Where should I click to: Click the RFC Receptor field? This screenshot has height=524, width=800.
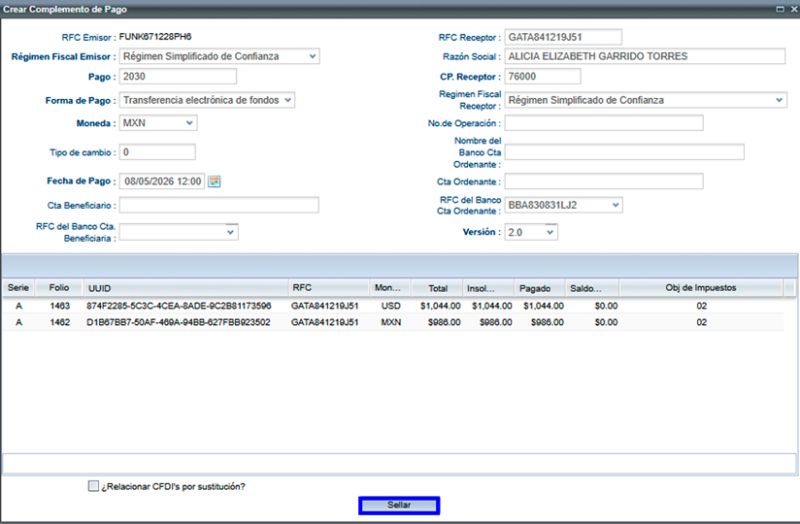pos(563,37)
